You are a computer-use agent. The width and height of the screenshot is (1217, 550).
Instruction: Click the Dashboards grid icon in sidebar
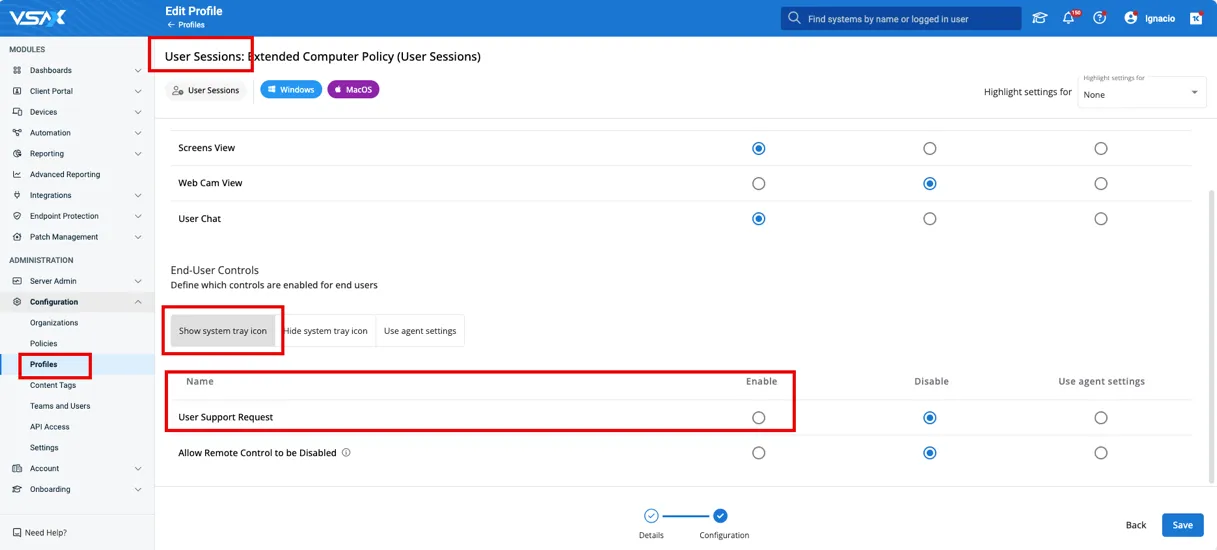point(17,71)
